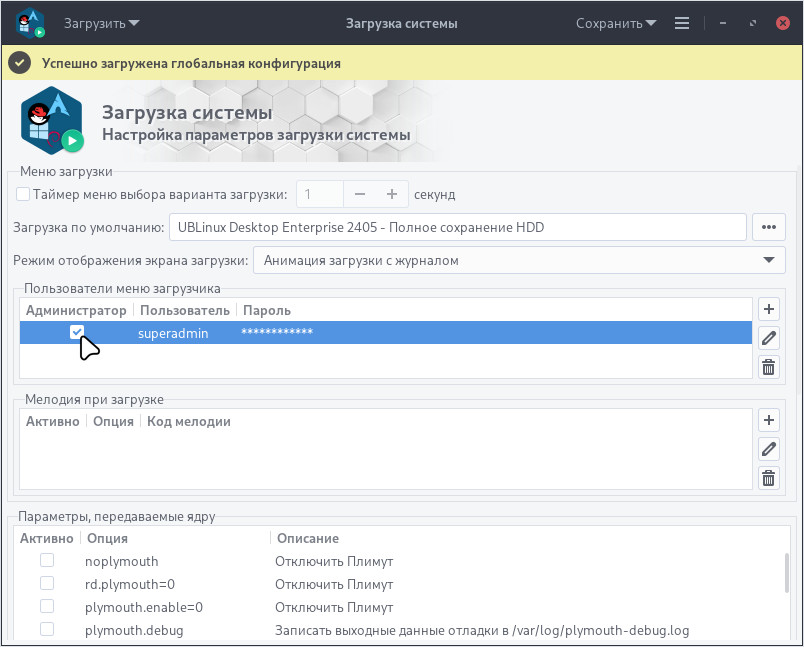Delete the selected boot menu user
Screen dimensions: 804x647
click(768, 367)
